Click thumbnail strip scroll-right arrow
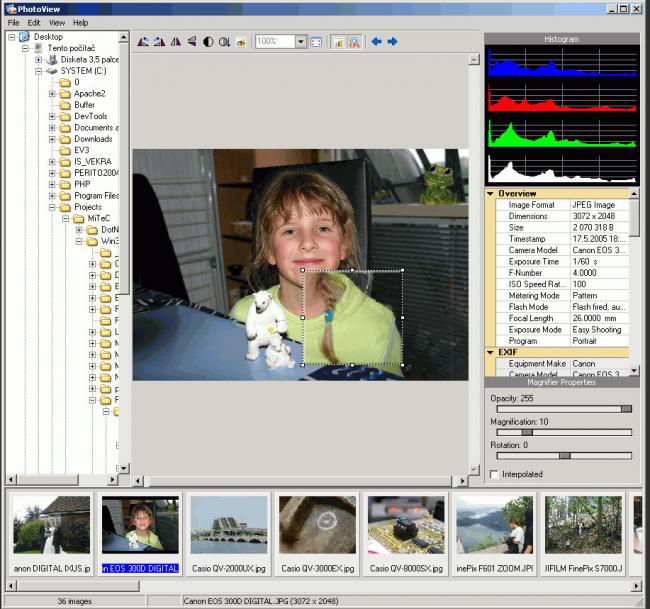Image resolution: width=650 pixels, height=609 pixels. [x=636, y=586]
